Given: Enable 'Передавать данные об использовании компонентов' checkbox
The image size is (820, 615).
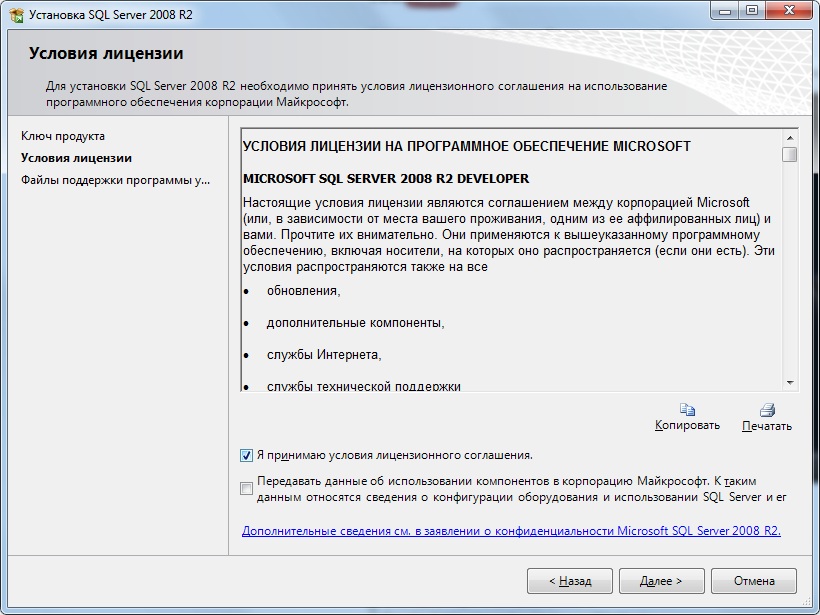Looking at the screenshot, I should point(246,488).
